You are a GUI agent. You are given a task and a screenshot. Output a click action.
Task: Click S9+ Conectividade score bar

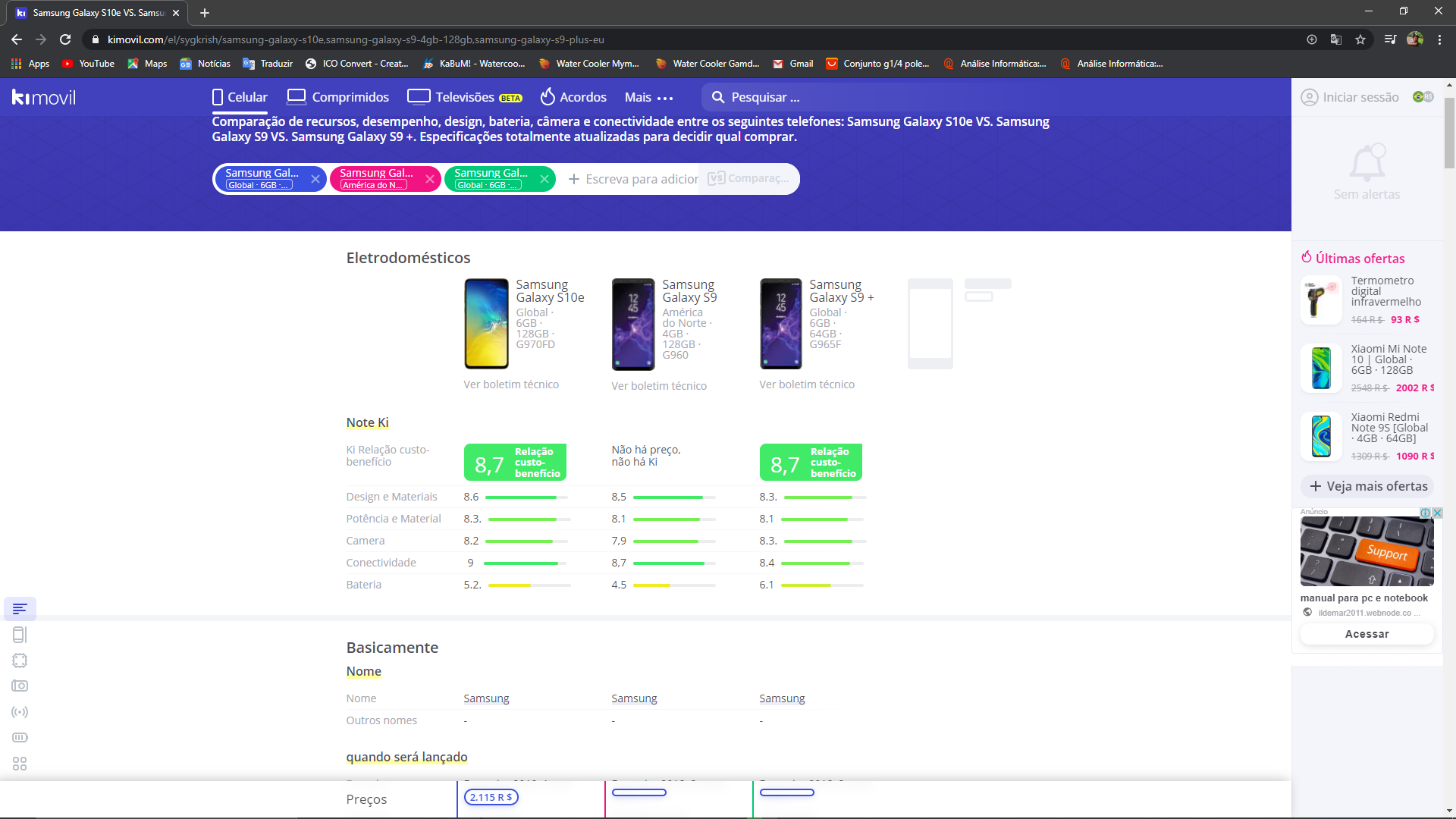point(822,563)
